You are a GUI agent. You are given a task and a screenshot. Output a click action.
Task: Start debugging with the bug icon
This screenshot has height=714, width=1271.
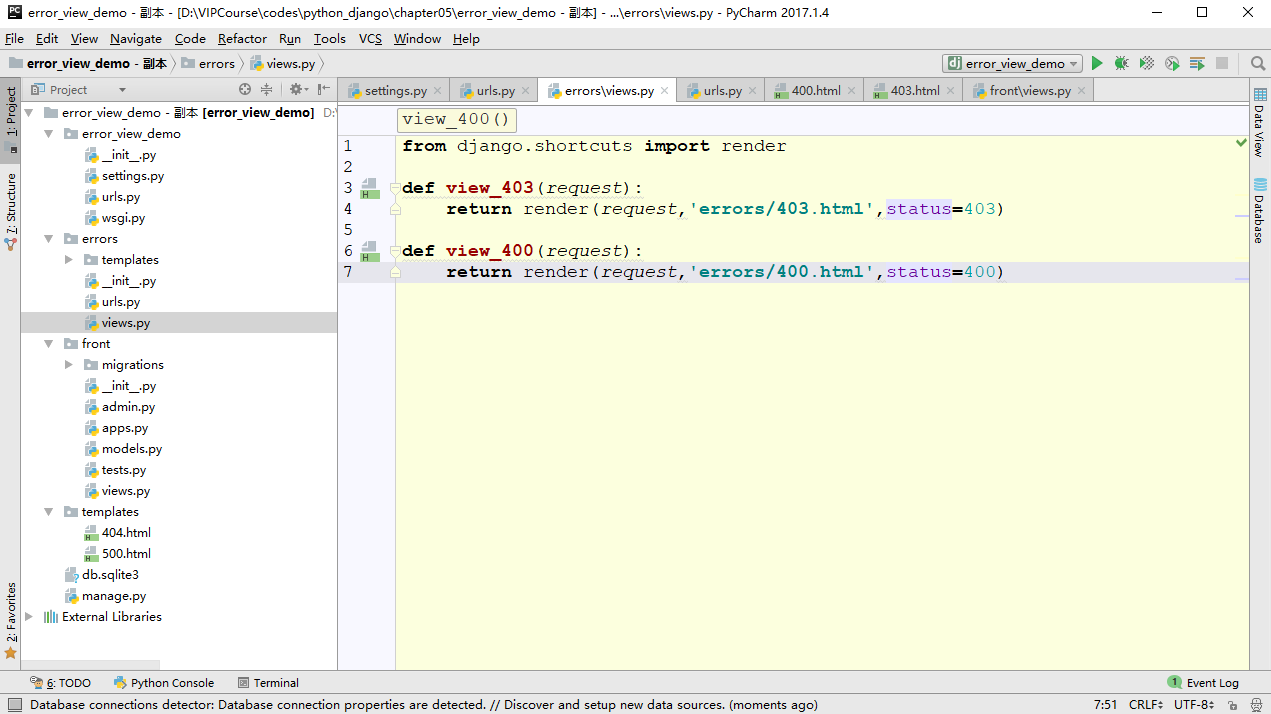[x=1122, y=63]
